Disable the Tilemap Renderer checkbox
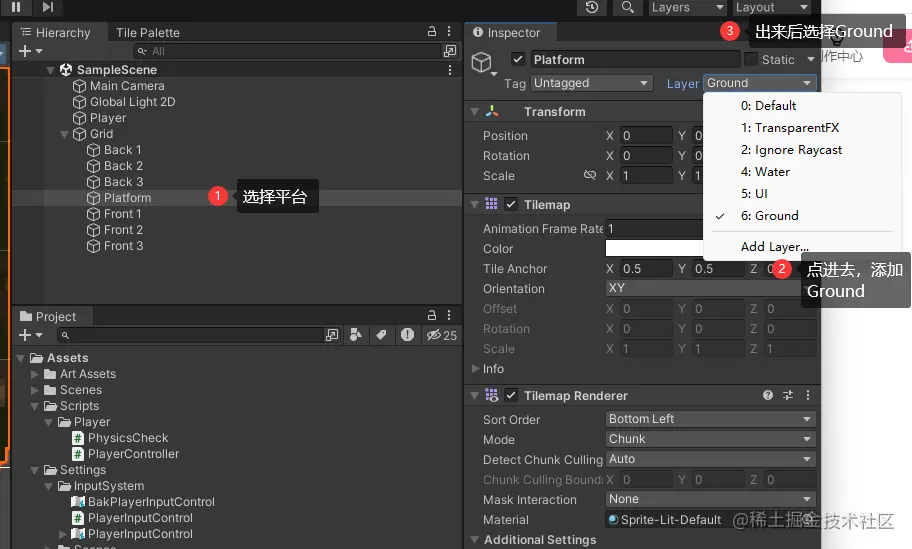 pyautogui.click(x=511, y=395)
